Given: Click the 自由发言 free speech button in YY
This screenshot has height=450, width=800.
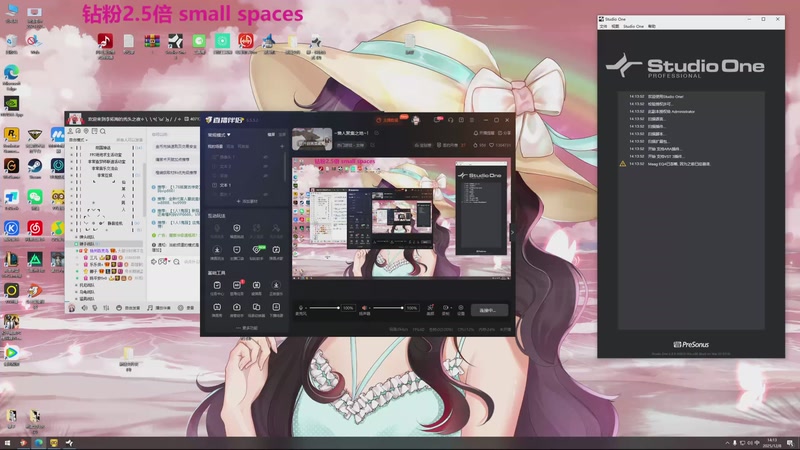Looking at the screenshot, I should click(129, 308).
